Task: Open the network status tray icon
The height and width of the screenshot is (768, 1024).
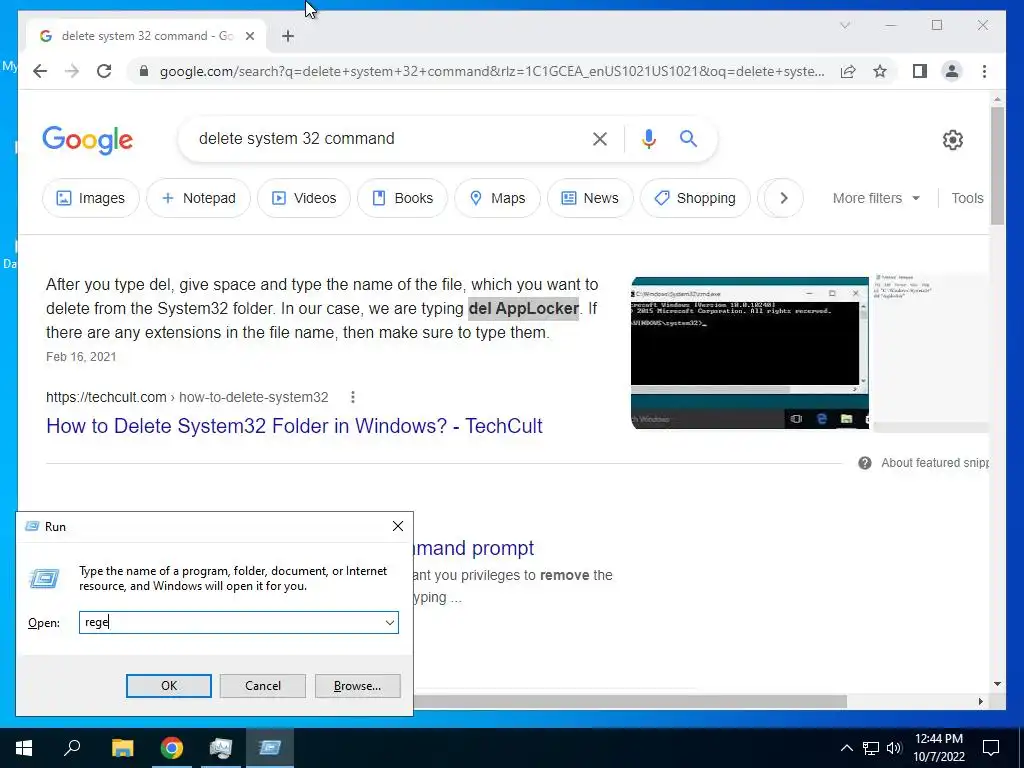Action: [871, 748]
